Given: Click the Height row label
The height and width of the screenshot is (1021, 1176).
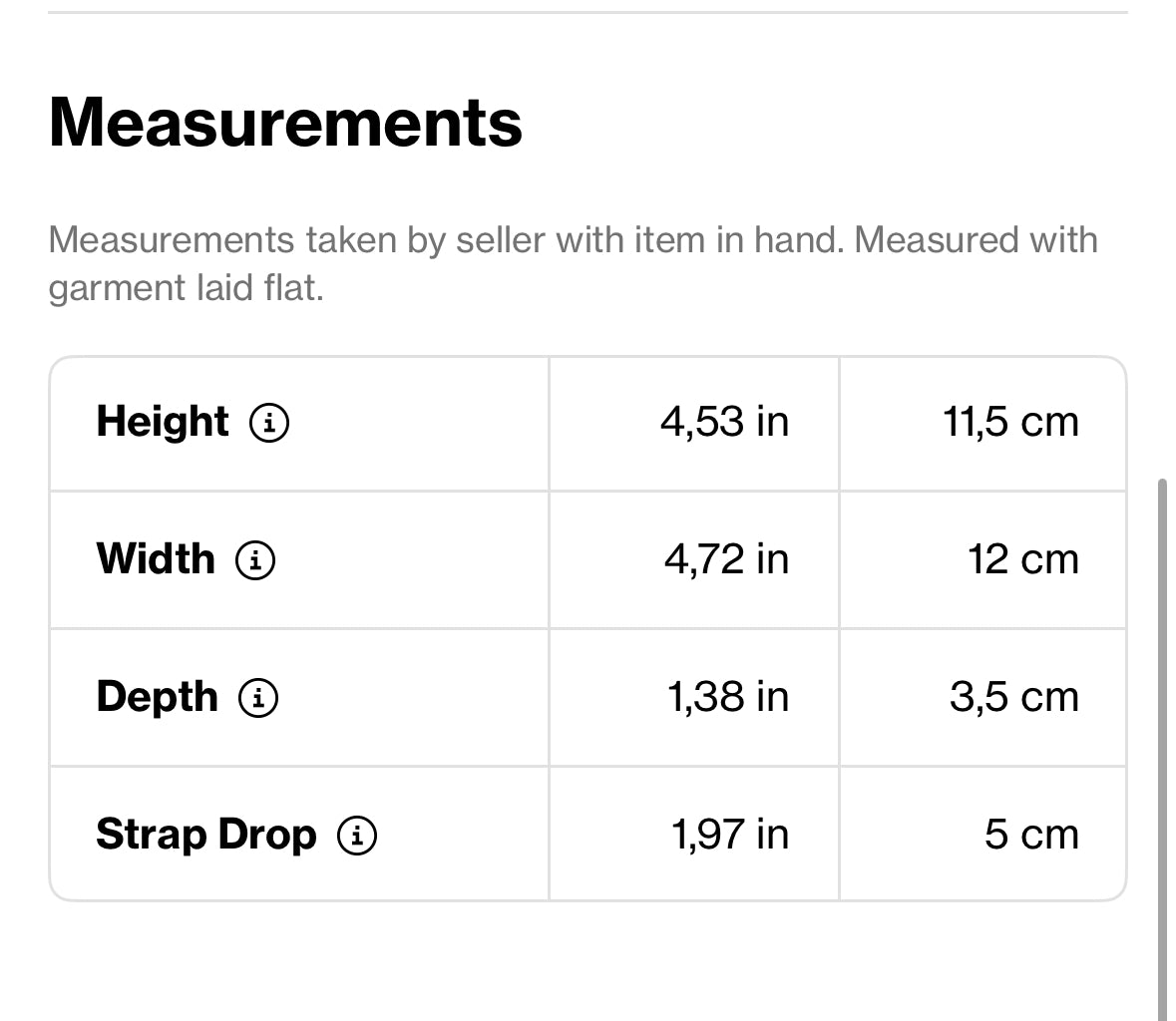Looking at the screenshot, I should point(163,422).
